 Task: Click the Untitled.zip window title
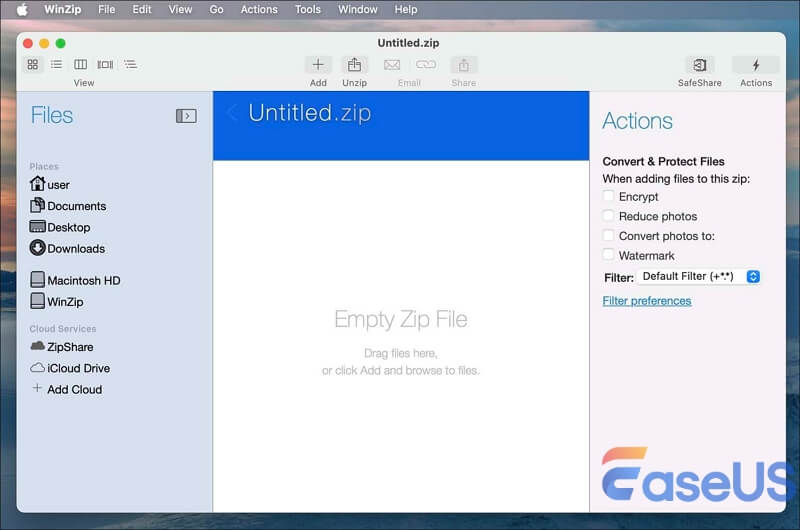[408, 43]
